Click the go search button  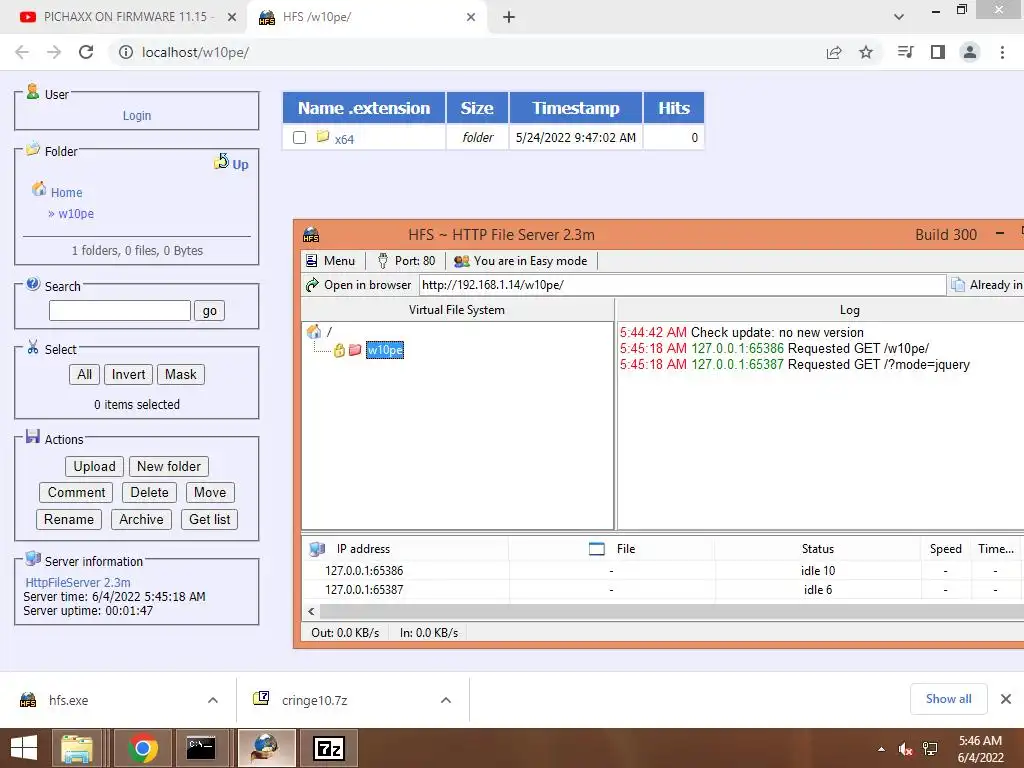point(209,311)
